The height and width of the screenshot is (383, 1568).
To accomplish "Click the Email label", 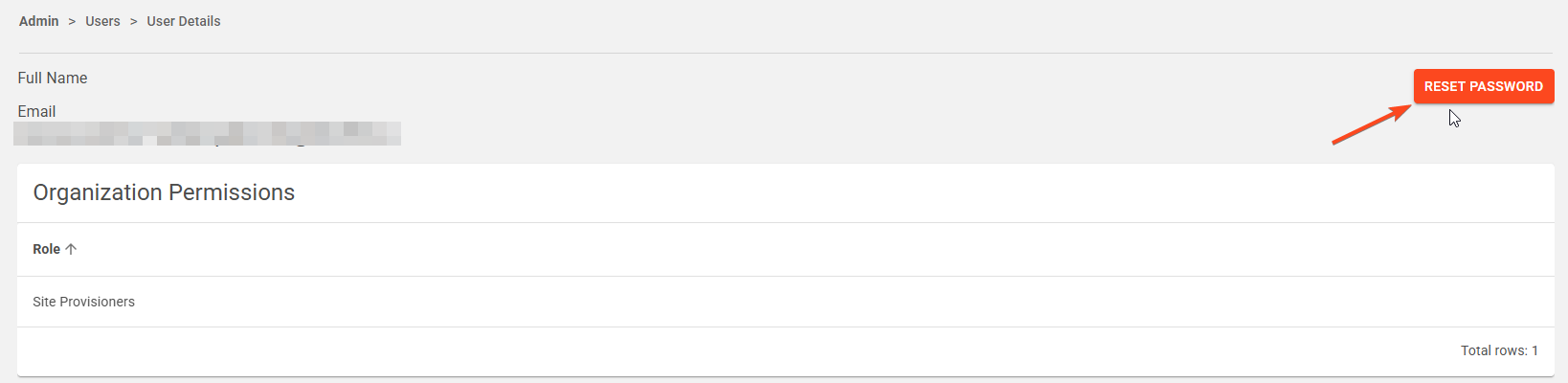I will (37, 111).
